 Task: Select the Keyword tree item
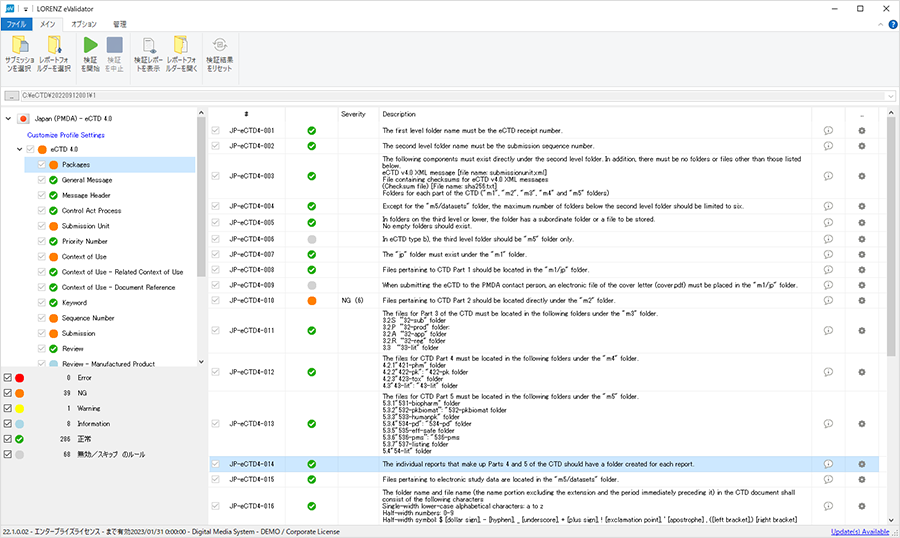(75, 303)
